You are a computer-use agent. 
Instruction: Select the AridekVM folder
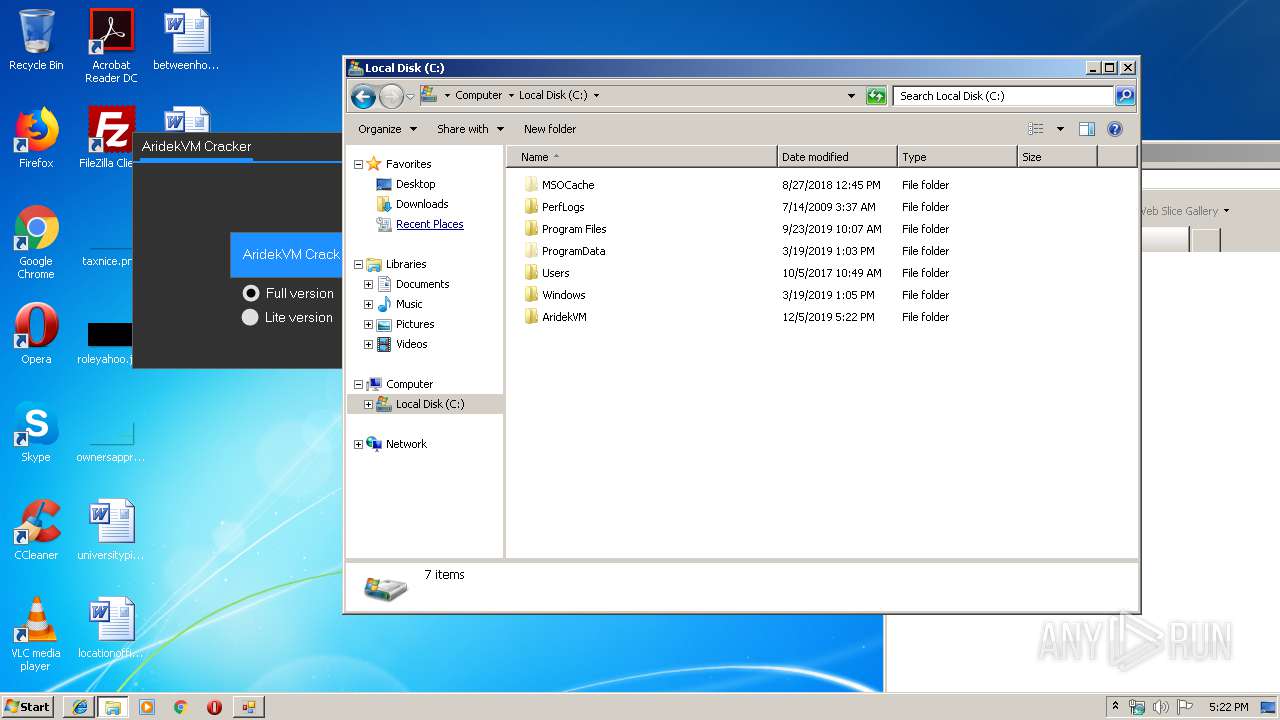(564, 317)
